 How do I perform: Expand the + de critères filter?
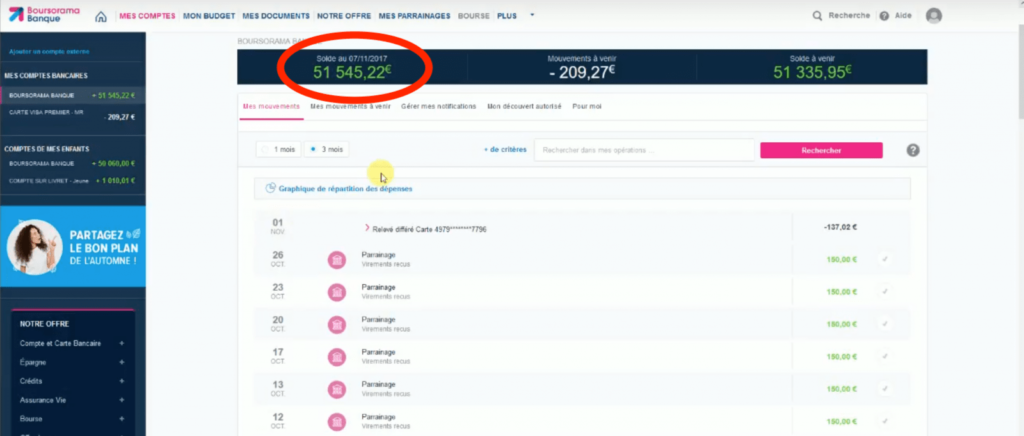coord(505,149)
